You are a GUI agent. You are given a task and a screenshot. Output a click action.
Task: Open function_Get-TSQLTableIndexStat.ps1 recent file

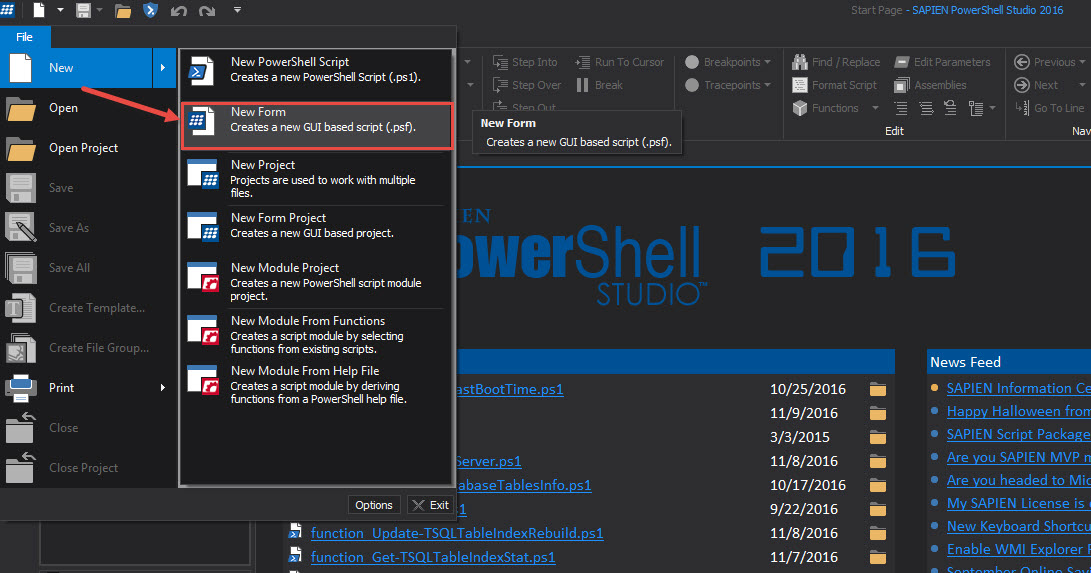pyautogui.click(x=433, y=557)
